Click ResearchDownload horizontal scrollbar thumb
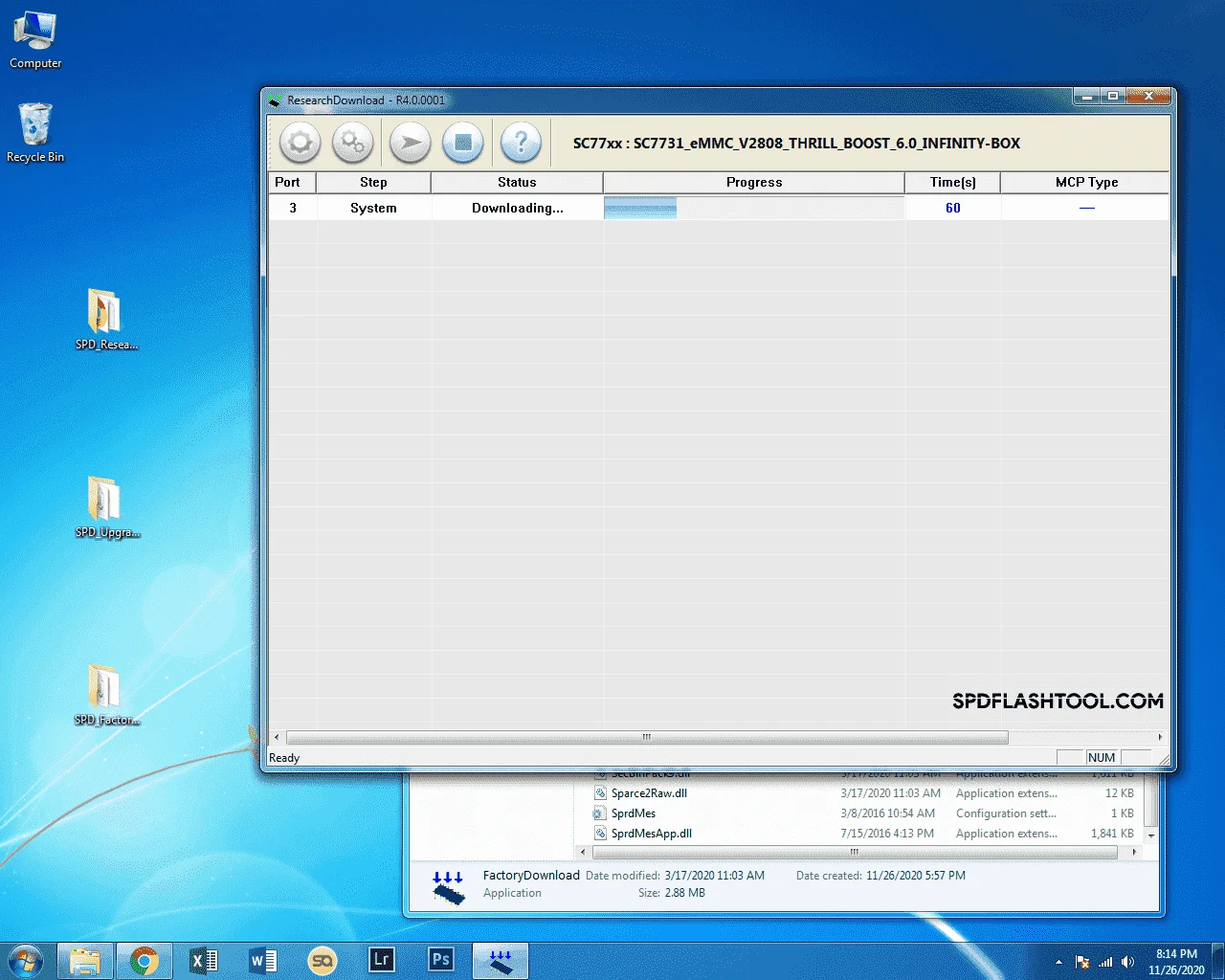Image resolution: width=1225 pixels, height=980 pixels. (647, 737)
